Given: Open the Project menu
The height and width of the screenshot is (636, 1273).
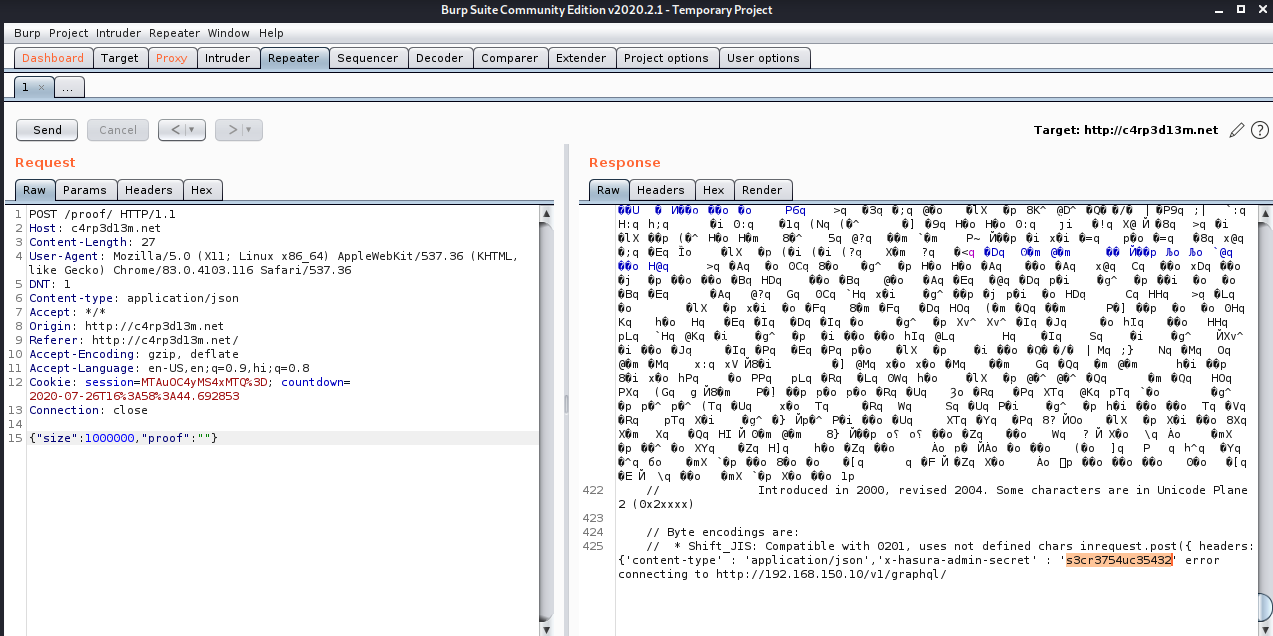Looking at the screenshot, I should click(x=69, y=33).
